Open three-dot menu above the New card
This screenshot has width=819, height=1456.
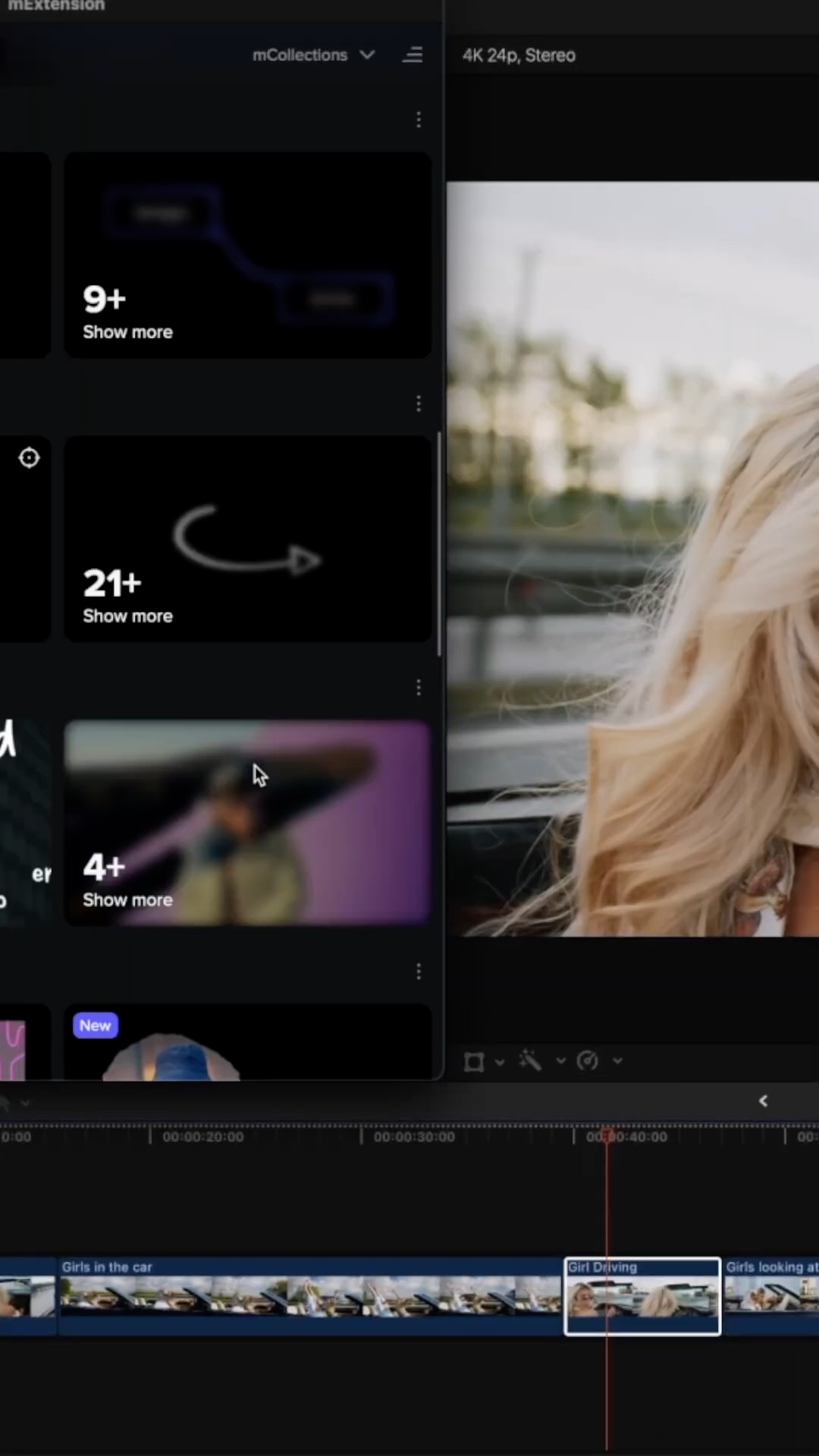419,971
